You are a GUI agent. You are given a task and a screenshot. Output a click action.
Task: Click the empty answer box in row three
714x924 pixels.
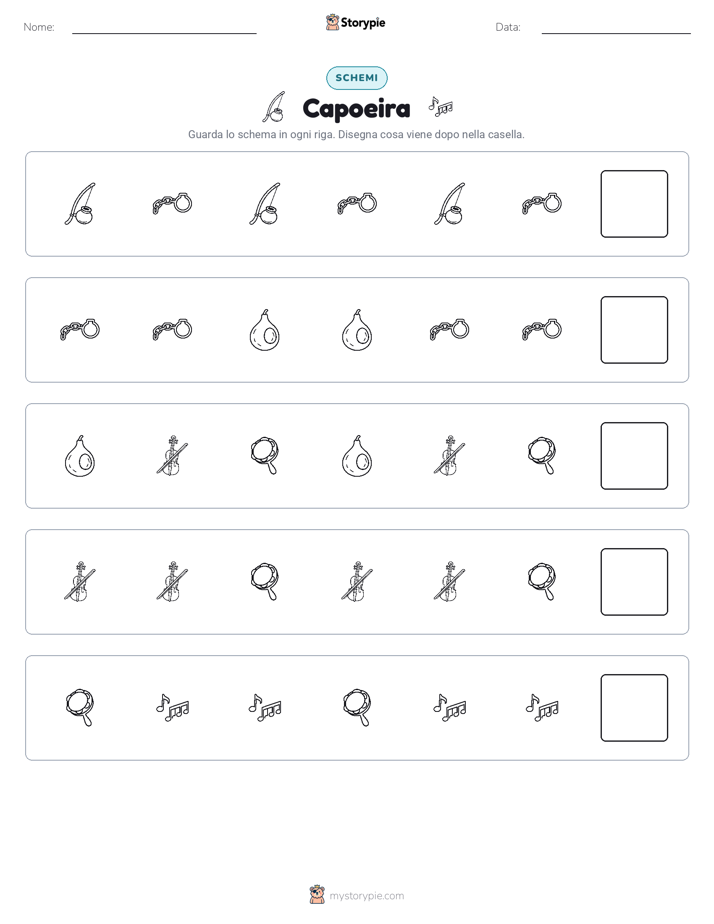(x=634, y=456)
